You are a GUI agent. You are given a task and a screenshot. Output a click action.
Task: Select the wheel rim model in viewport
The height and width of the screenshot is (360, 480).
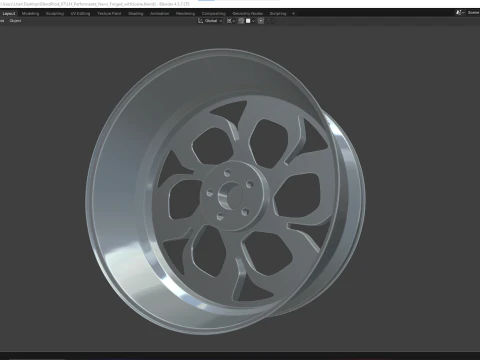(225, 192)
